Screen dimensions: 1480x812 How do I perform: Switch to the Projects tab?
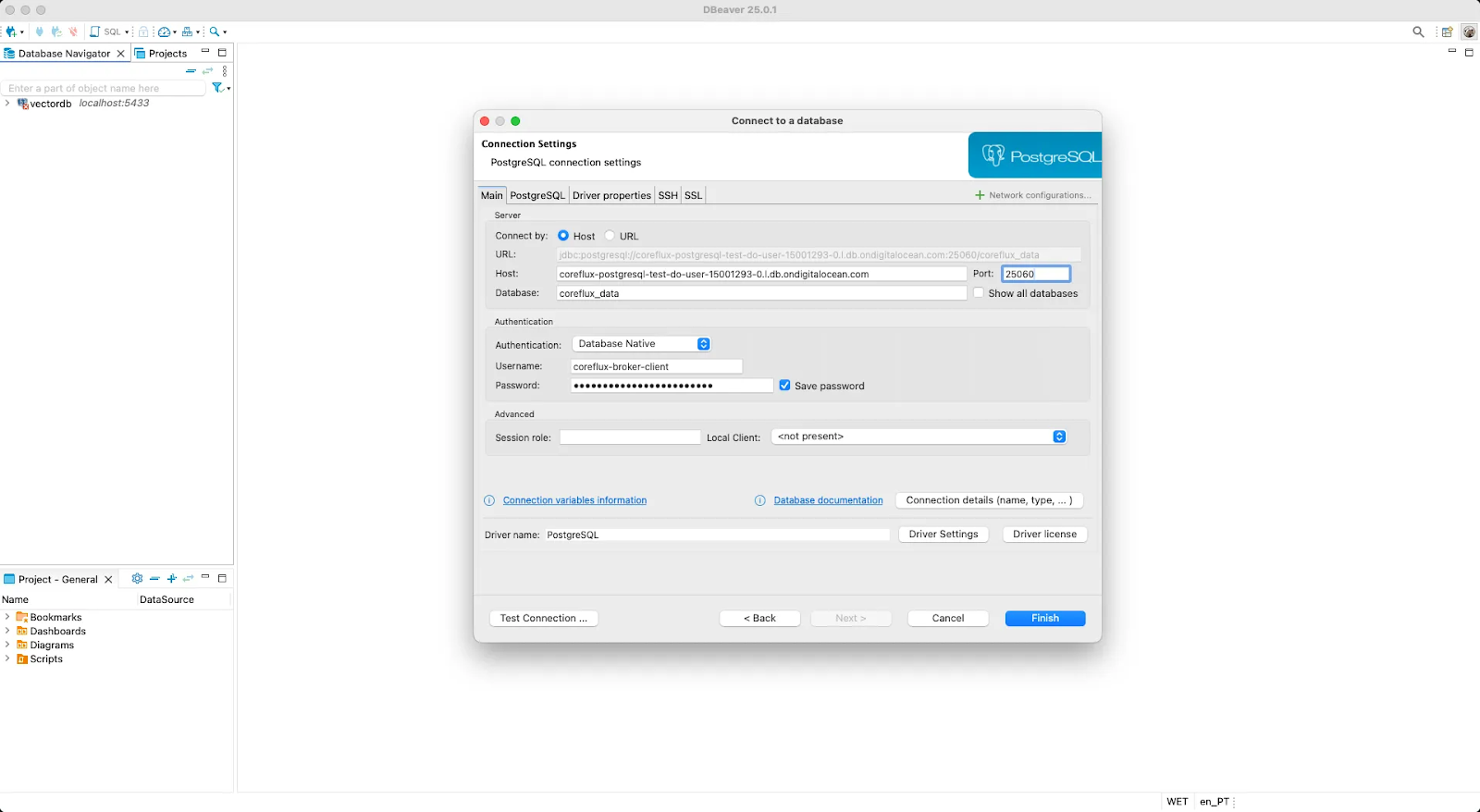(x=161, y=54)
